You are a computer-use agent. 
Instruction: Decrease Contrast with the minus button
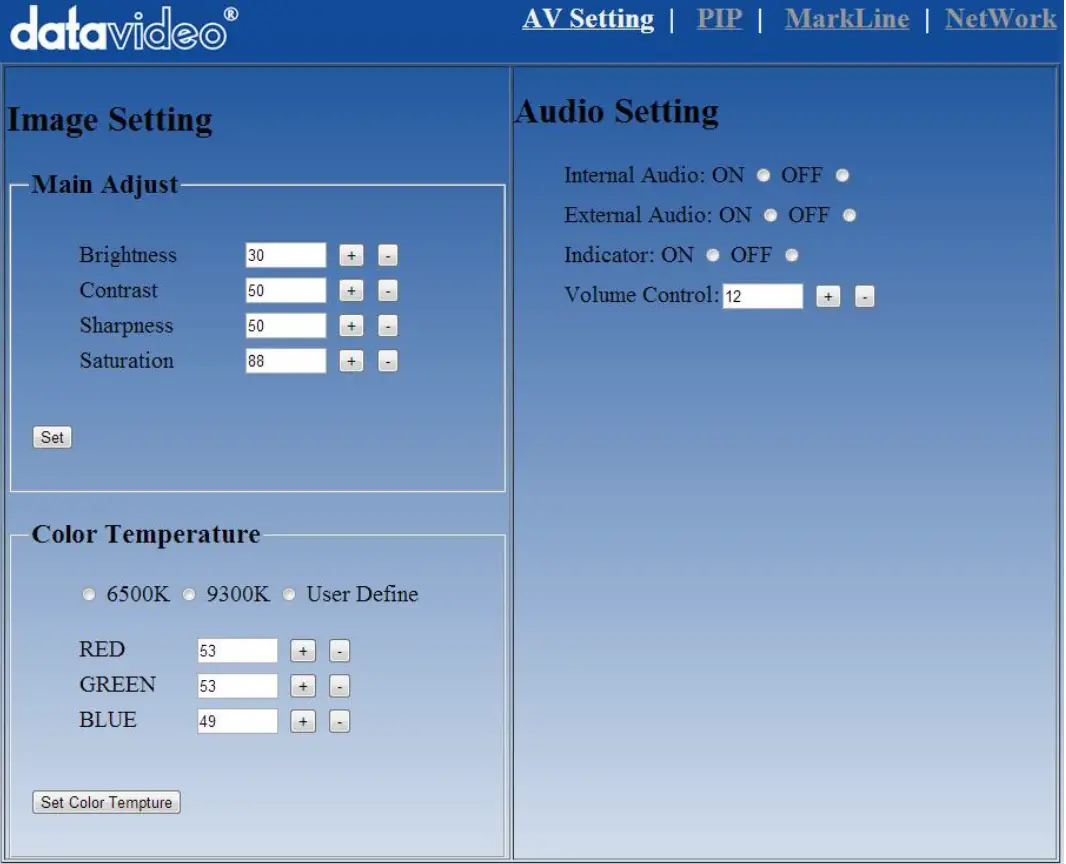[x=388, y=291]
